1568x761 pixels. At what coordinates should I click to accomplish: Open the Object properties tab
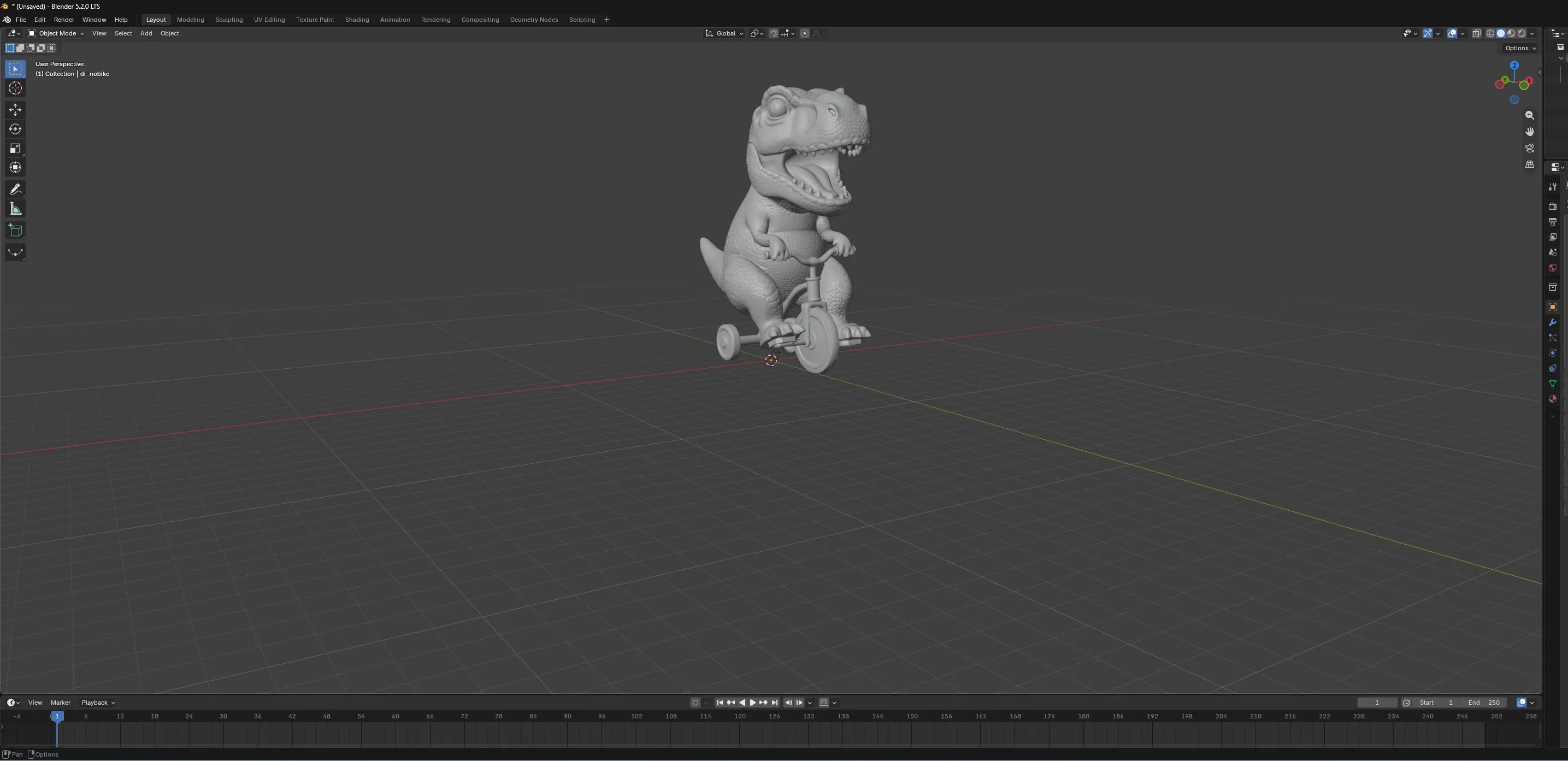(1552, 307)
